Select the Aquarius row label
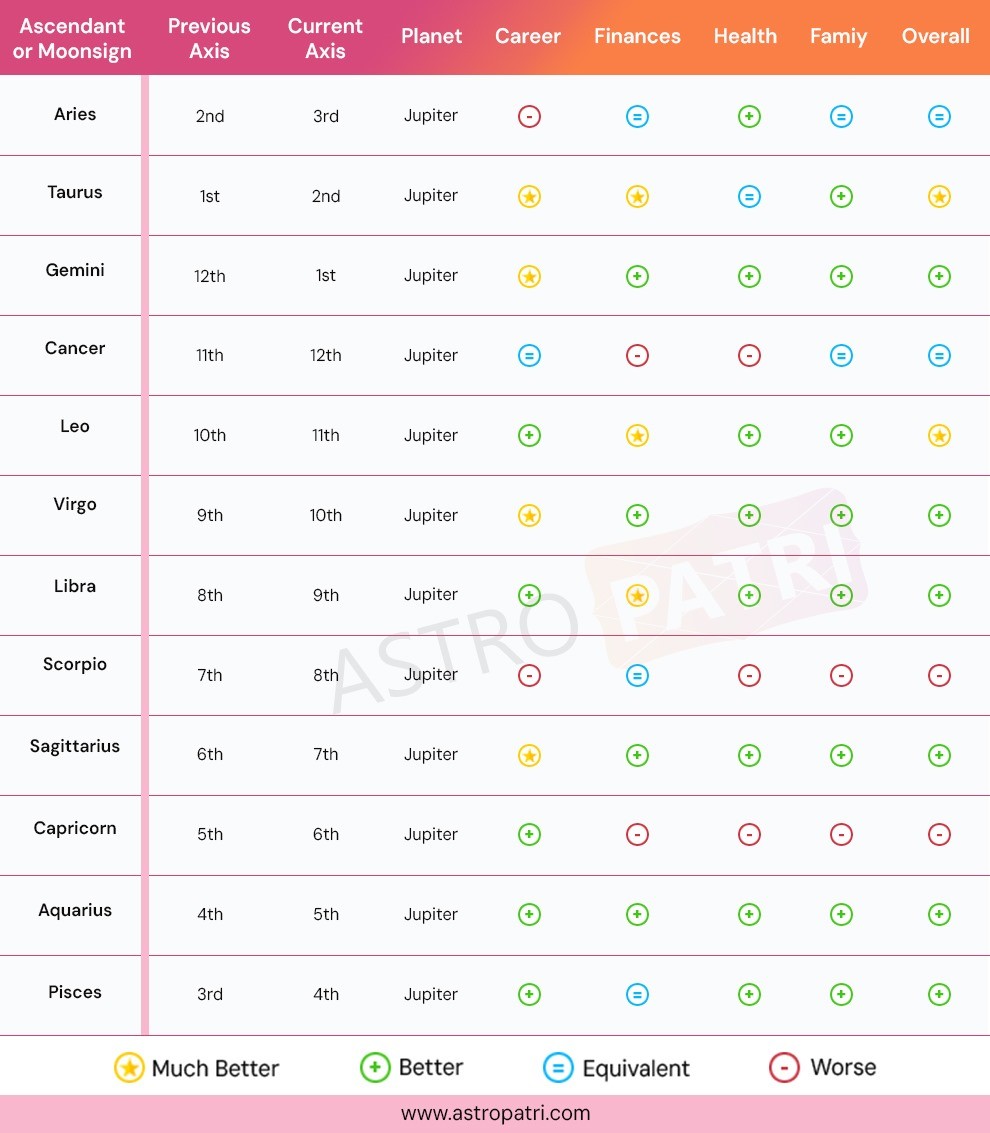Viewport: 990px width, 1133px height. [74, 910]
